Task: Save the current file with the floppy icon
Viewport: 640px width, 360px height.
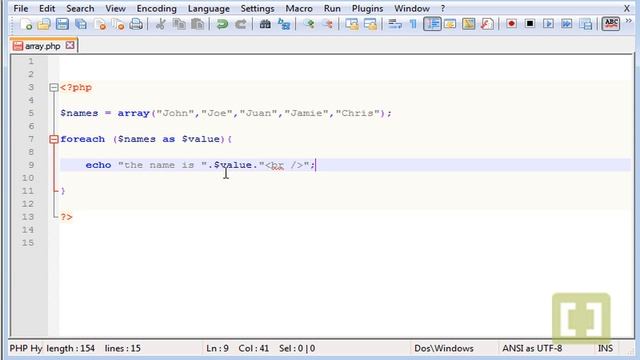Action: [x=62, y=24]
